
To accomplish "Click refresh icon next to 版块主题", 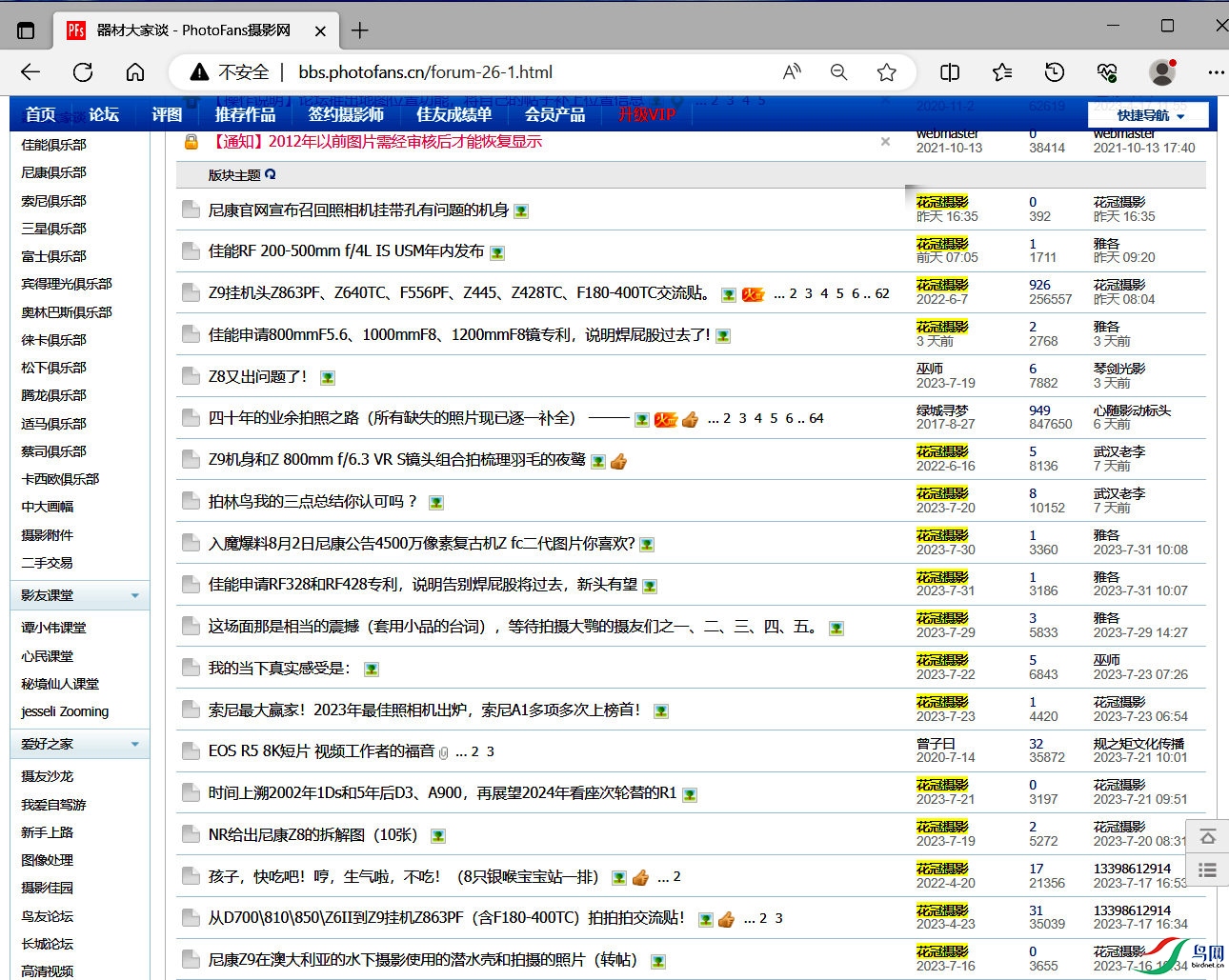I will coord(271,174).
